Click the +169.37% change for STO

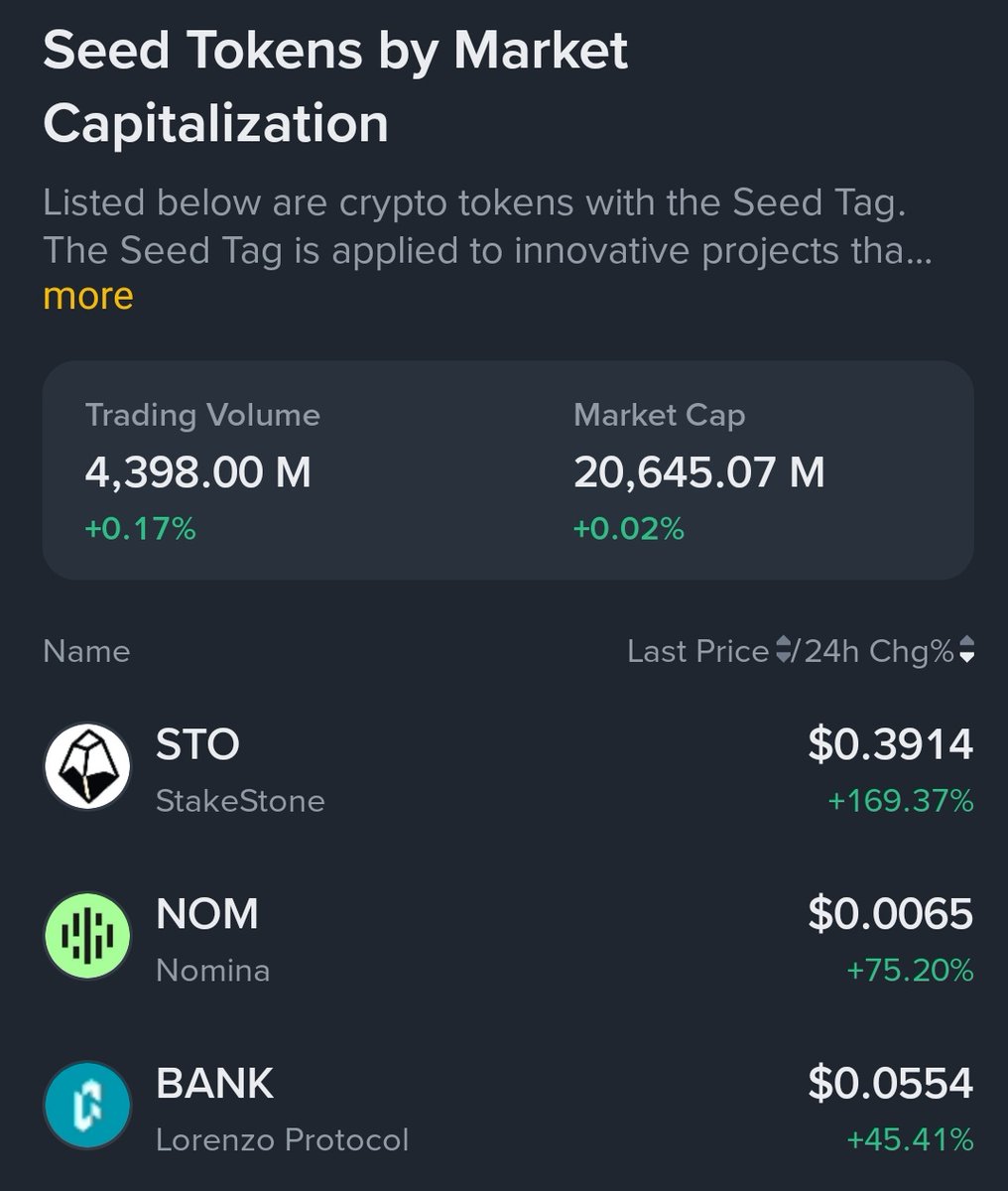[900, 801]
